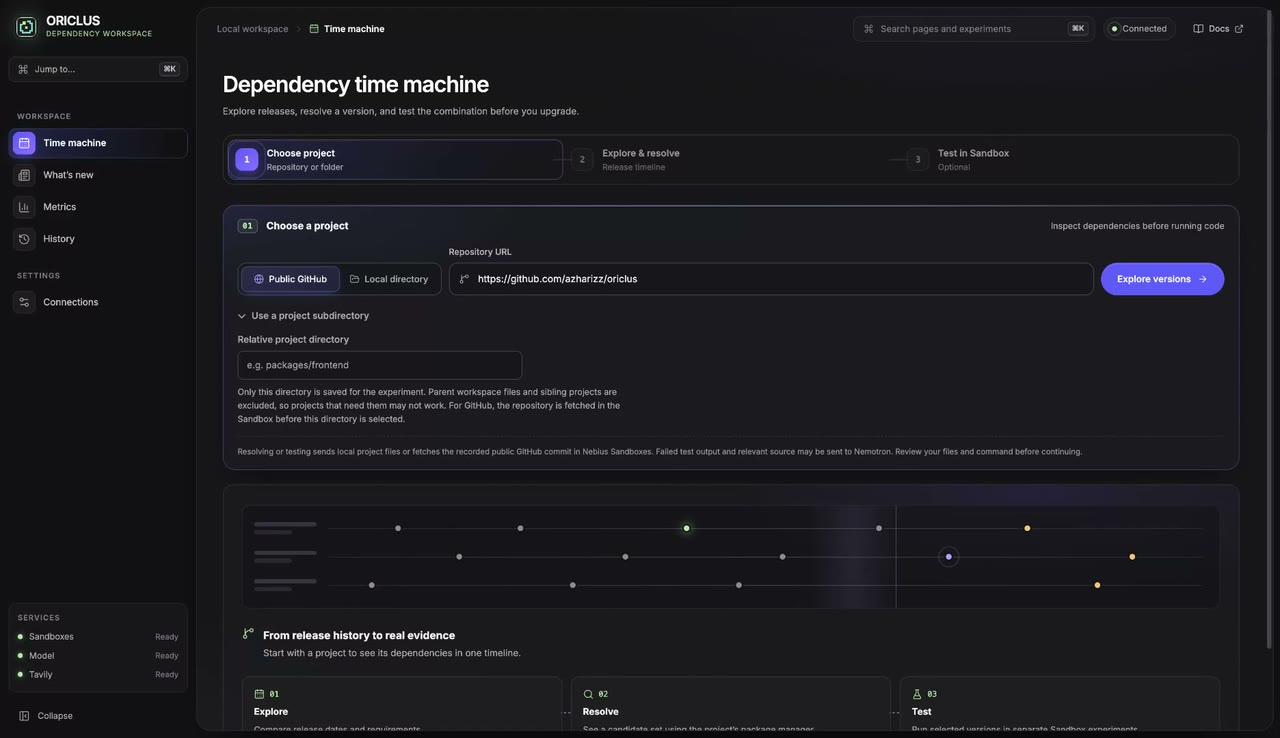The height and width of the screenshot is (738, 1280).
Task: Select step 1 Choose project
Action: pos(395,160)
